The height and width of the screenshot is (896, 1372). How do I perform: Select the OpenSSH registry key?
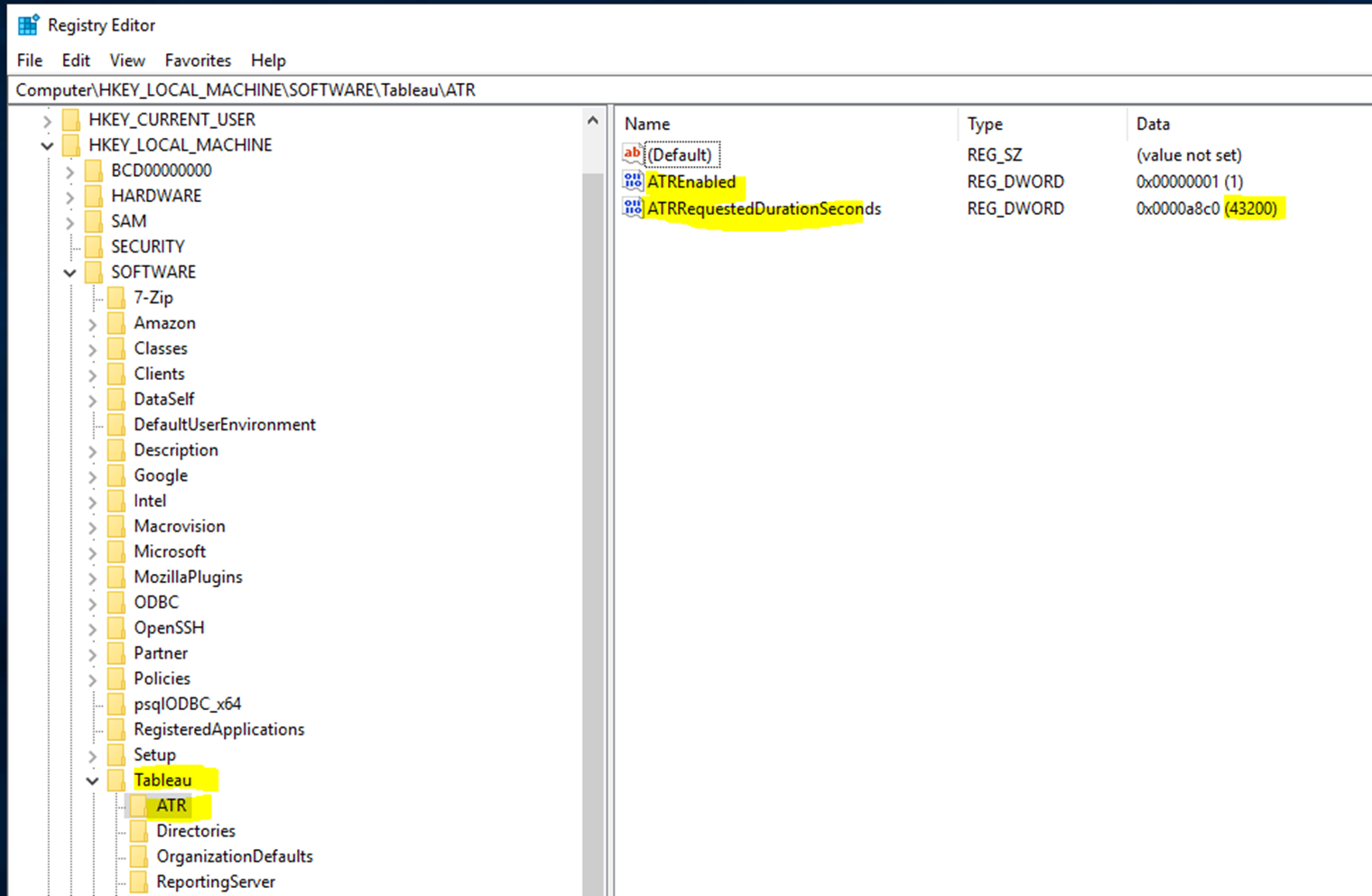(169, 627)
